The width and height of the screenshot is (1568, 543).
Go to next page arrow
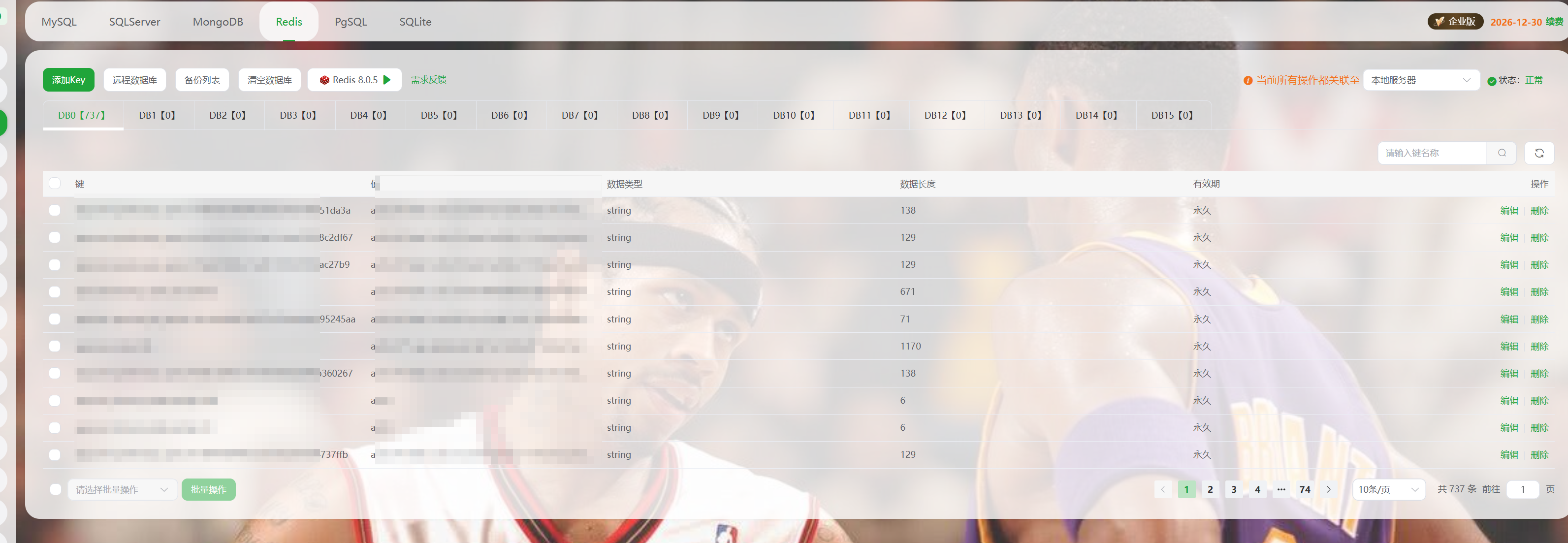1328,489
